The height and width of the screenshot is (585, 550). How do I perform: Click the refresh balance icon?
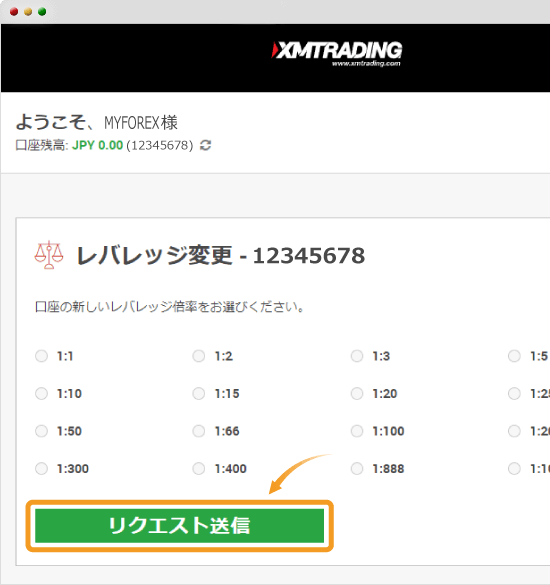(x=206, y=145)
